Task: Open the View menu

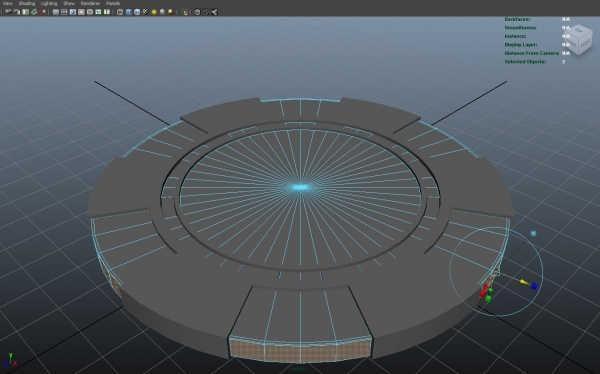Action: point(7,3)
